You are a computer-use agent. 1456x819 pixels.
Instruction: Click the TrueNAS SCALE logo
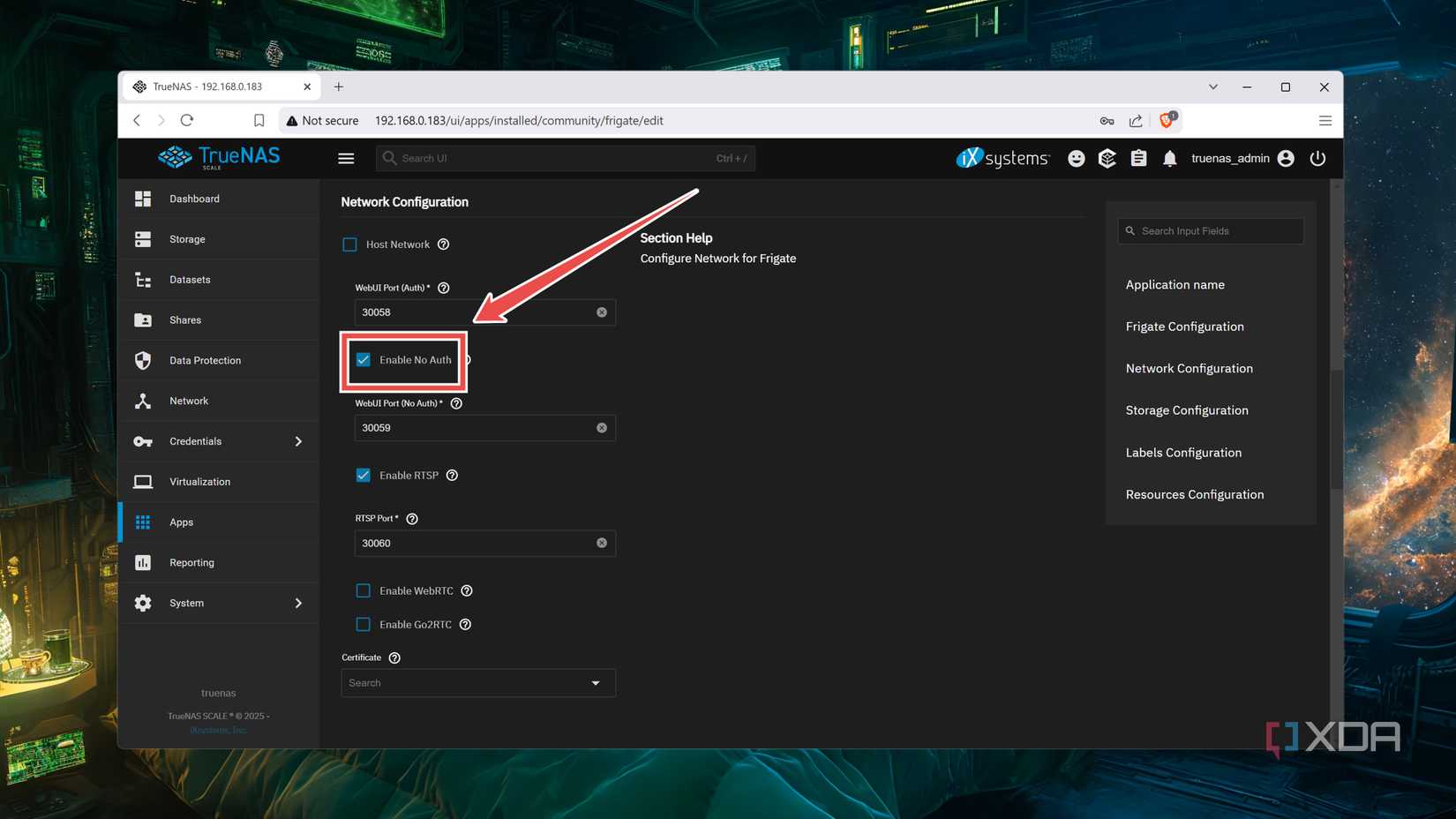tap(219, 158)
